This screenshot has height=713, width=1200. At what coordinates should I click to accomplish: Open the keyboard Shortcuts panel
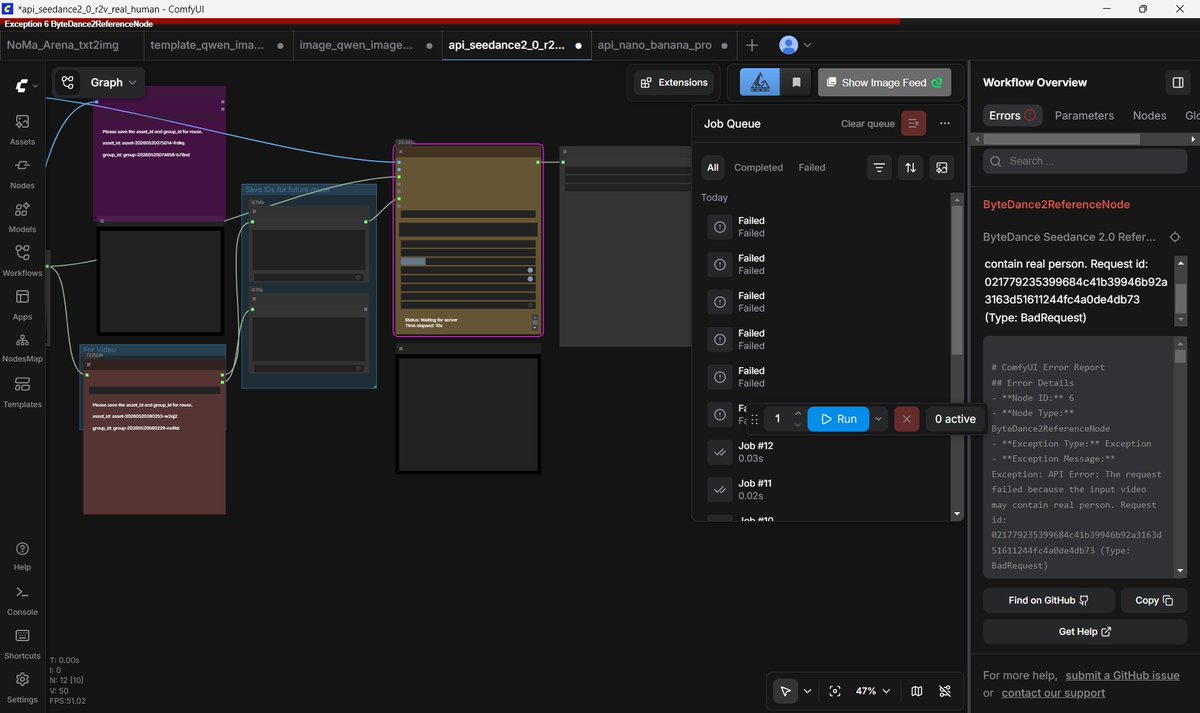pos(22,643)
